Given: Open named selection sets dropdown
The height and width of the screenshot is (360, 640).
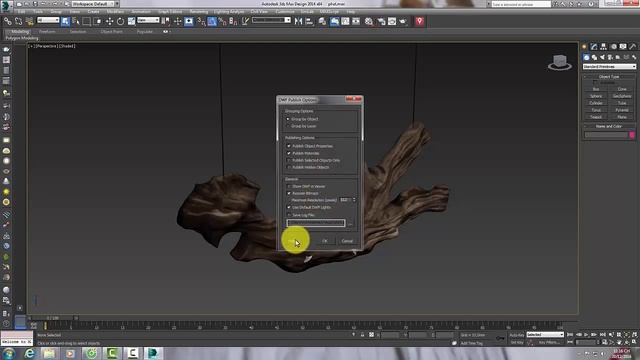Looking at the screenshot, I should pyautogui.click(x=271, y=20).
